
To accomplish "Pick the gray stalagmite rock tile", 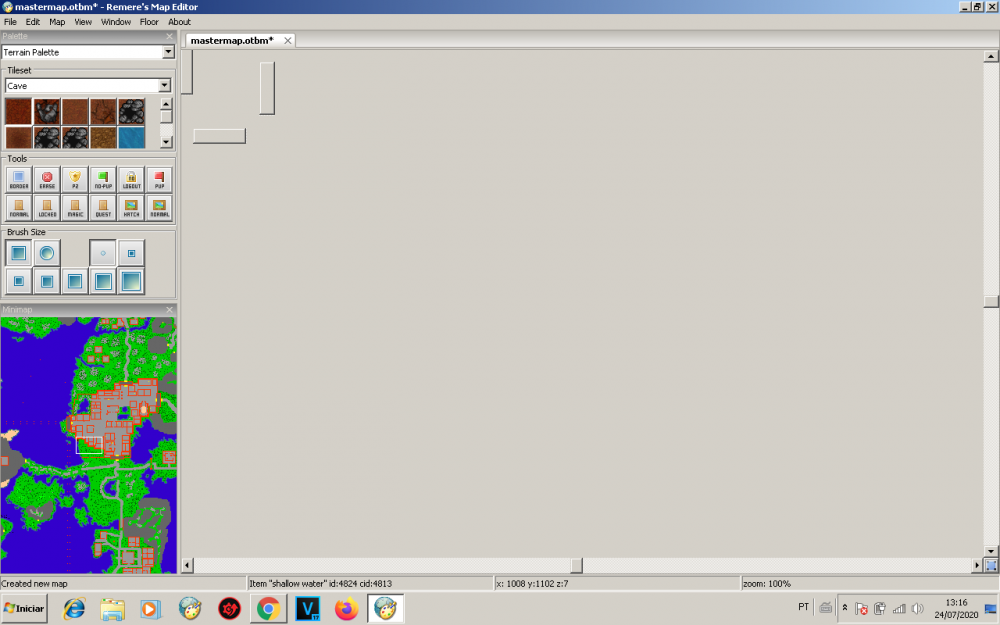I will pyautogui.click(x=47, y=111).
